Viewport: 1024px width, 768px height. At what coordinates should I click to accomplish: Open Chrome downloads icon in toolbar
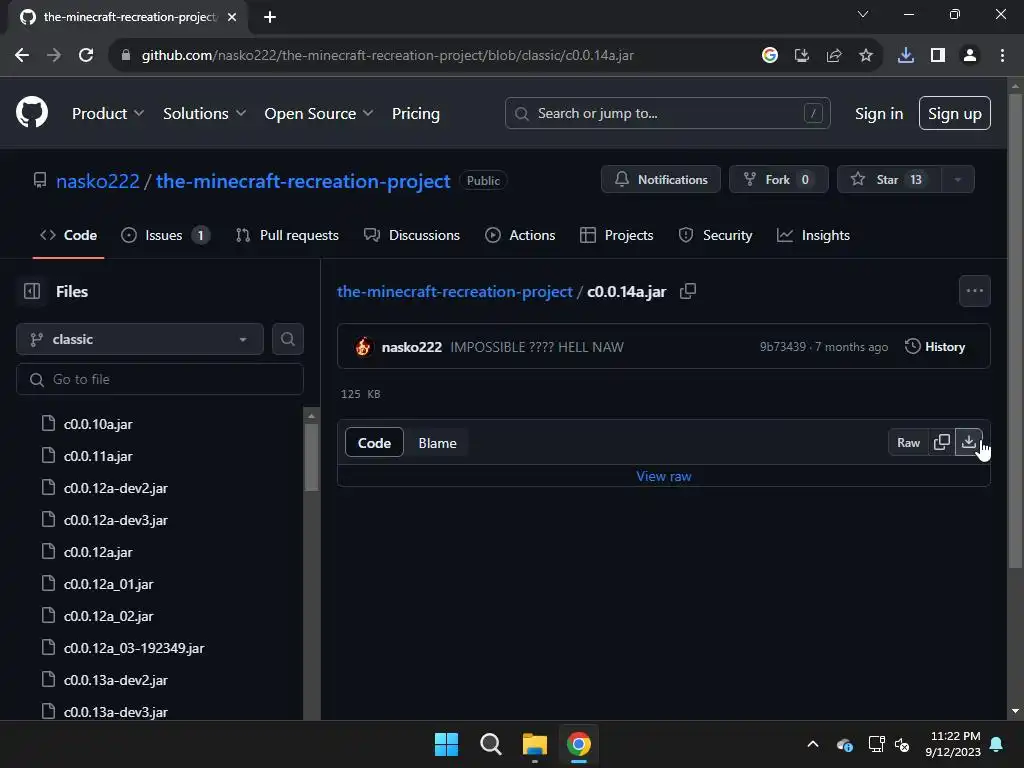point(906,56)
